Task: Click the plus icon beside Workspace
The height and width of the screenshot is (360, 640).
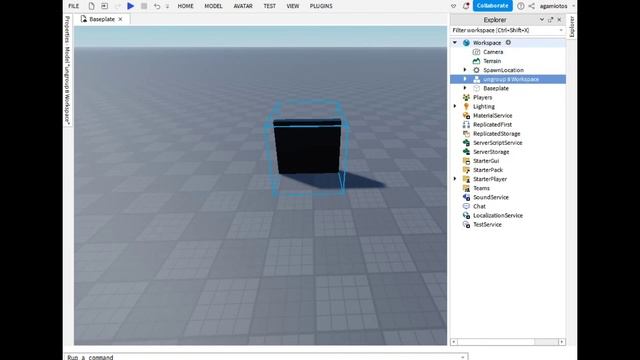Action: [x=508, y=42]
